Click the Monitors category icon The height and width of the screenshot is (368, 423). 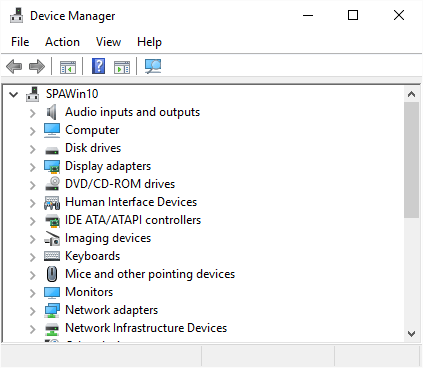point(52,292)
